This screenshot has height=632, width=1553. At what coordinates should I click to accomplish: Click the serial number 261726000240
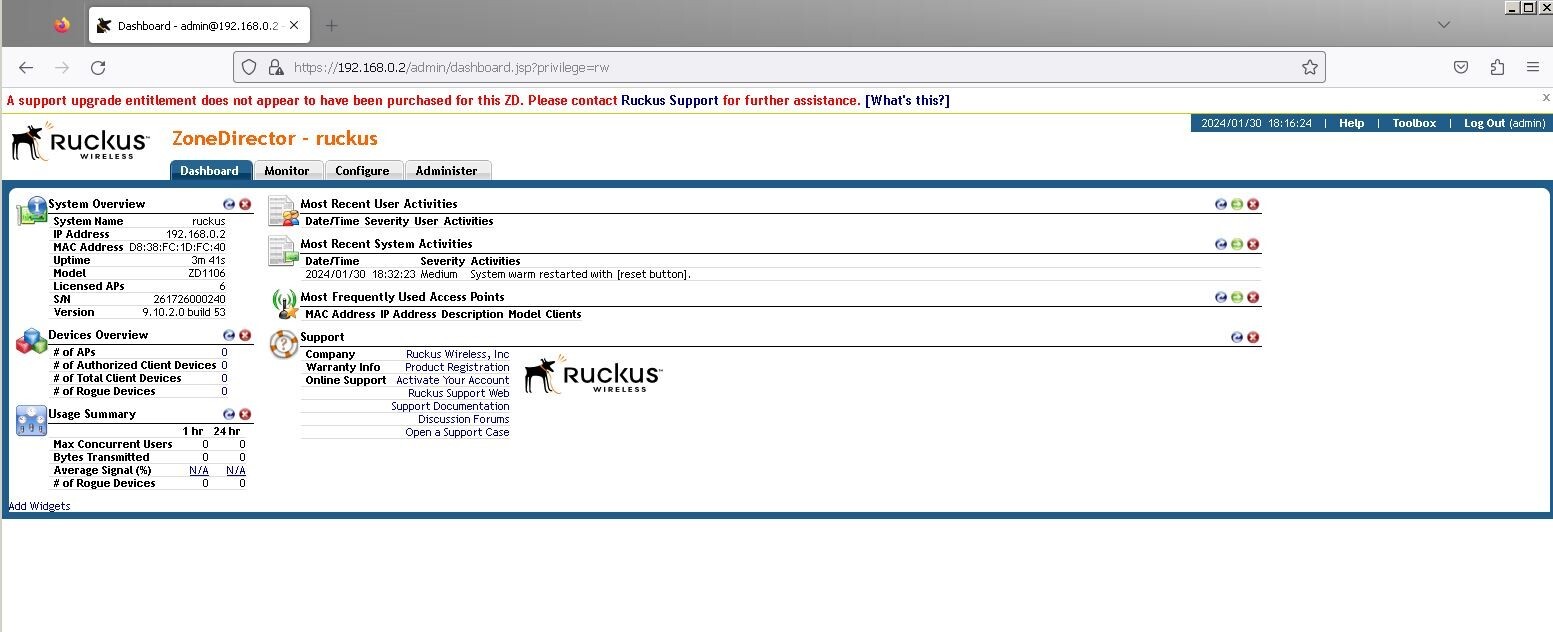coord(189,299)
